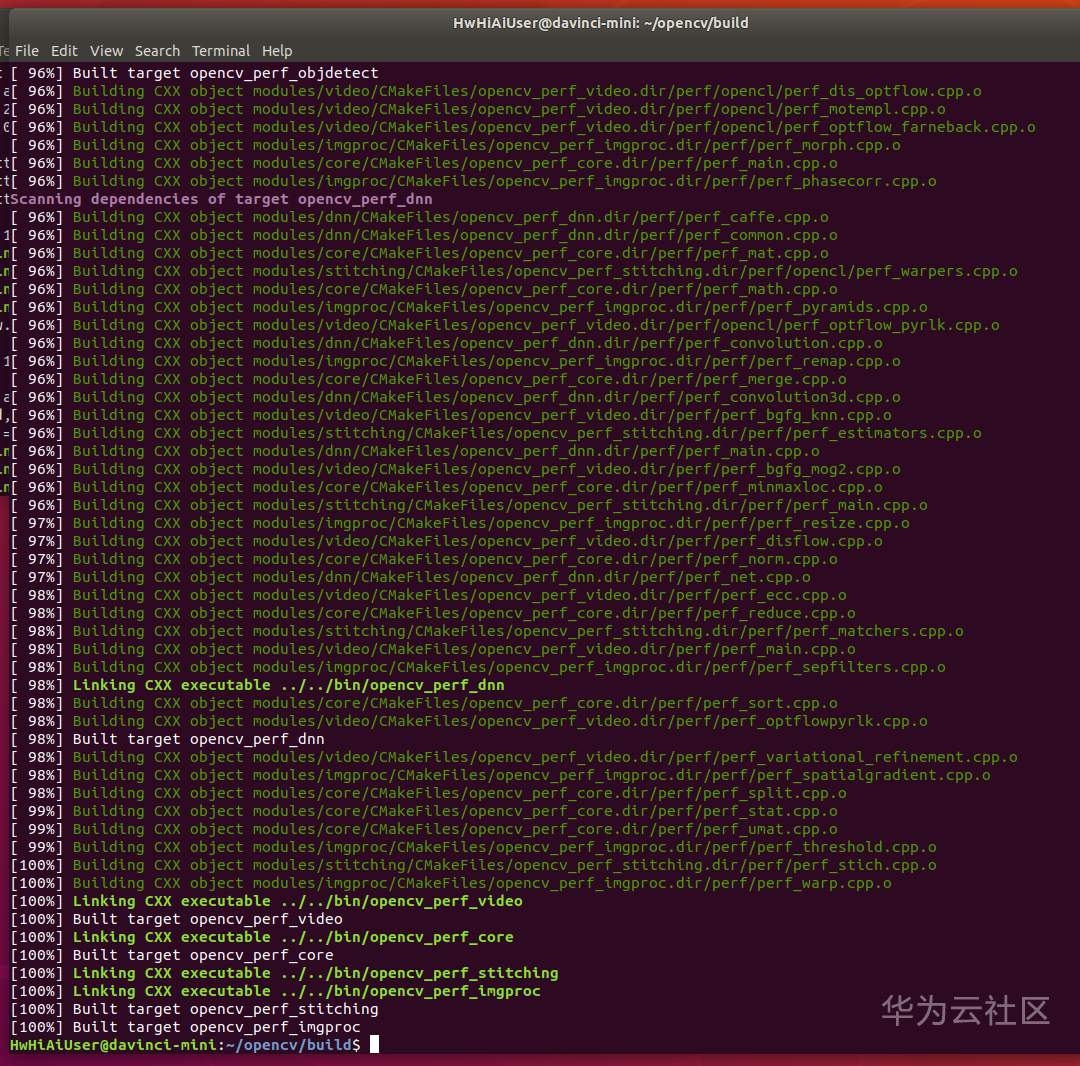Open the View menu
This screenshot has width=1080, height=1066.
pyautogui.click(x=106, y=51)
